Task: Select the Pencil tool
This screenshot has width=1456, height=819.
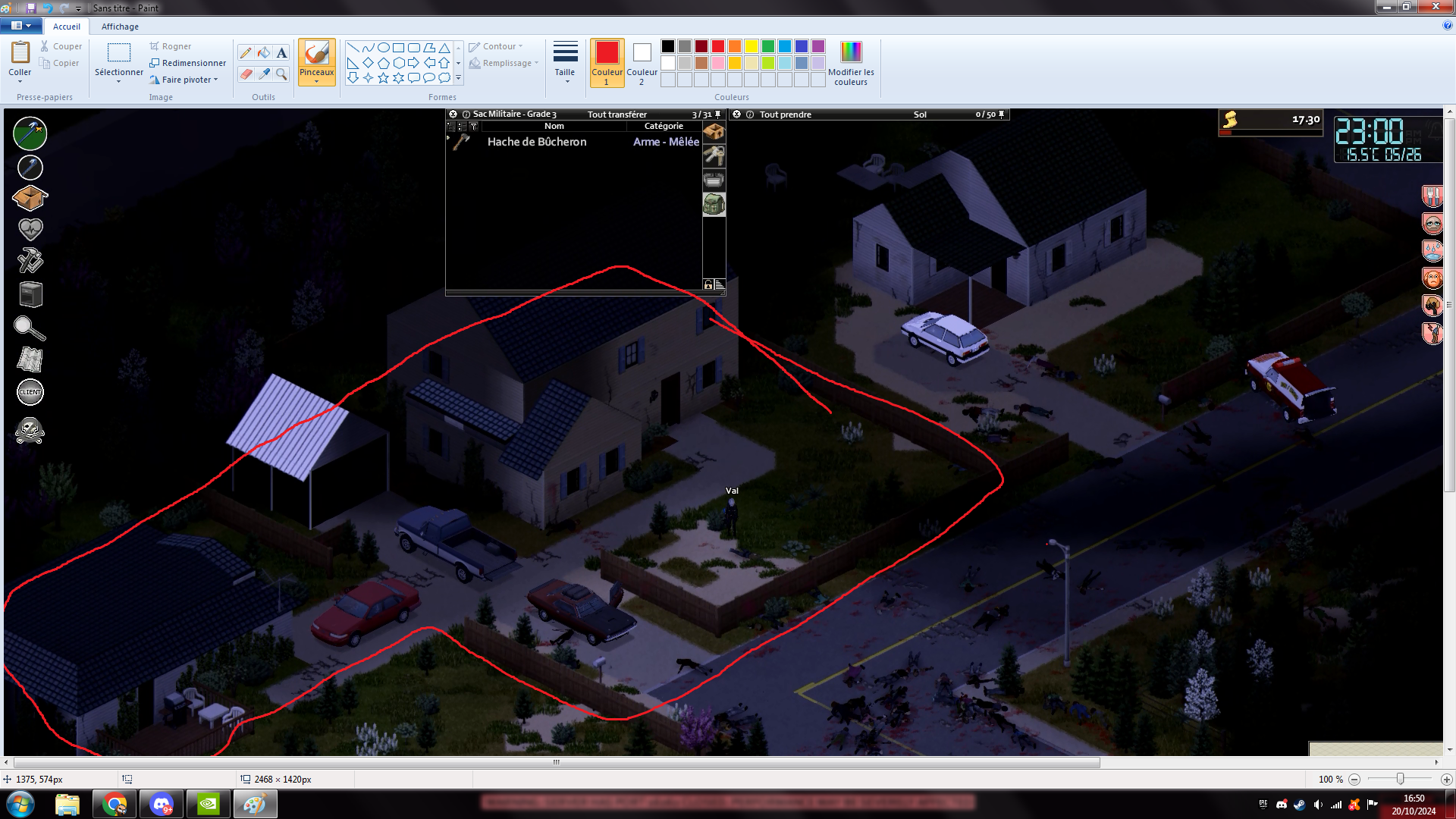Action: tap(246, 52)
